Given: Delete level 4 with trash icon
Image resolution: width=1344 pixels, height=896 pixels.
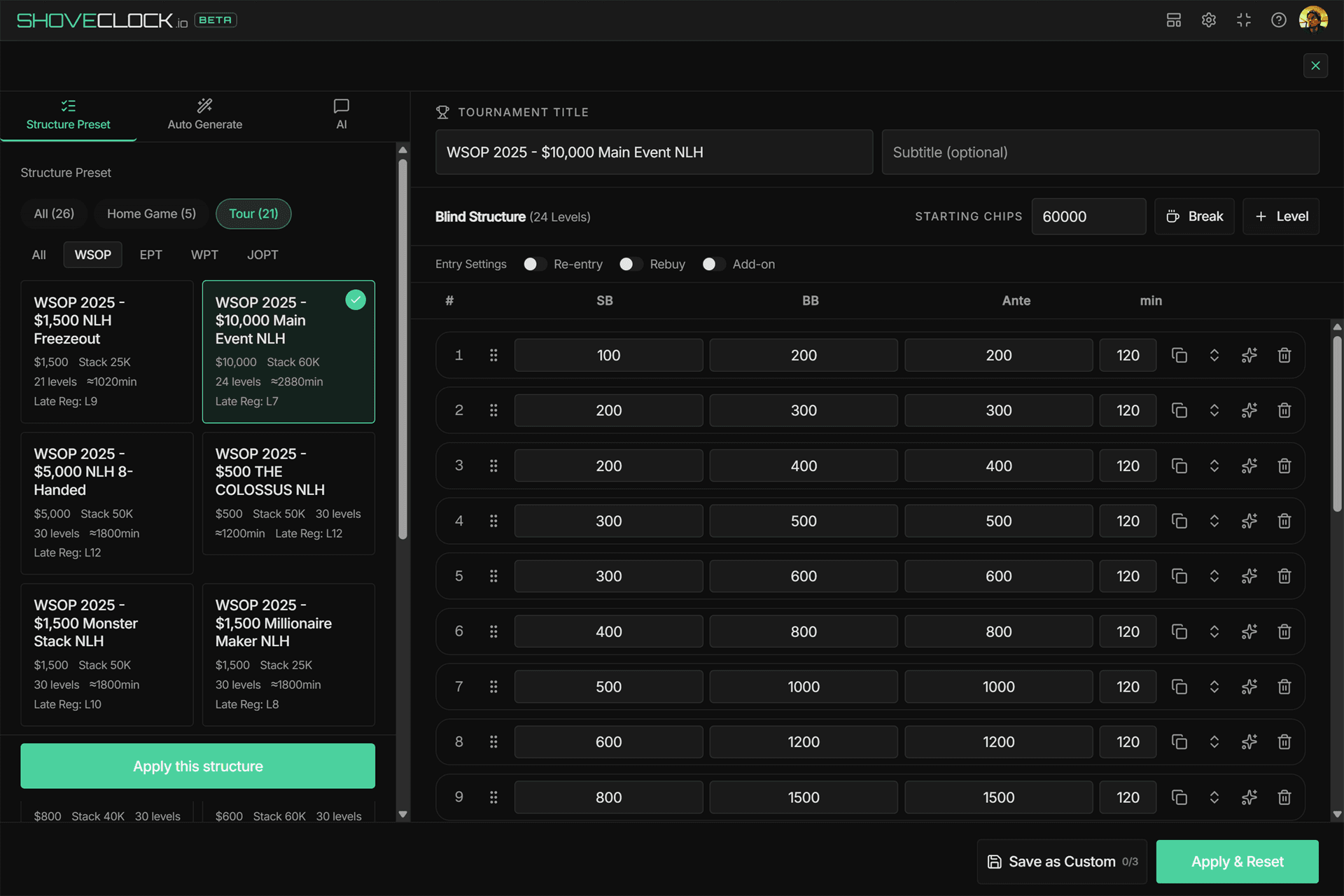Looking at the screenshot, I should click(x=1284, y=521).
